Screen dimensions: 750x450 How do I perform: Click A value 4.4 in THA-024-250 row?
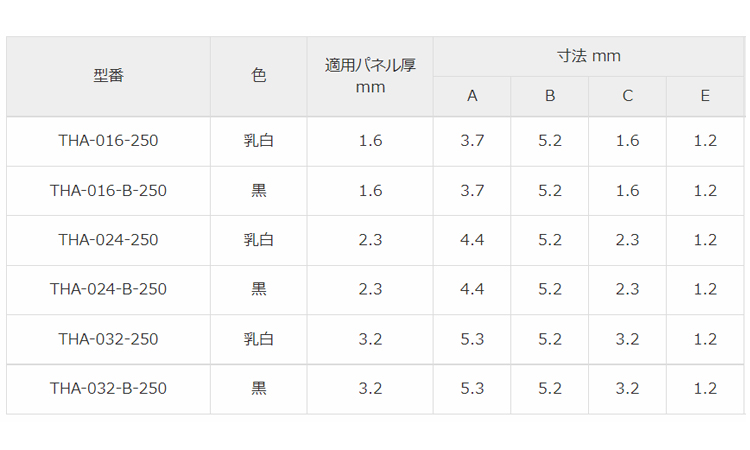pyautogui.click(x=472, y=240)
